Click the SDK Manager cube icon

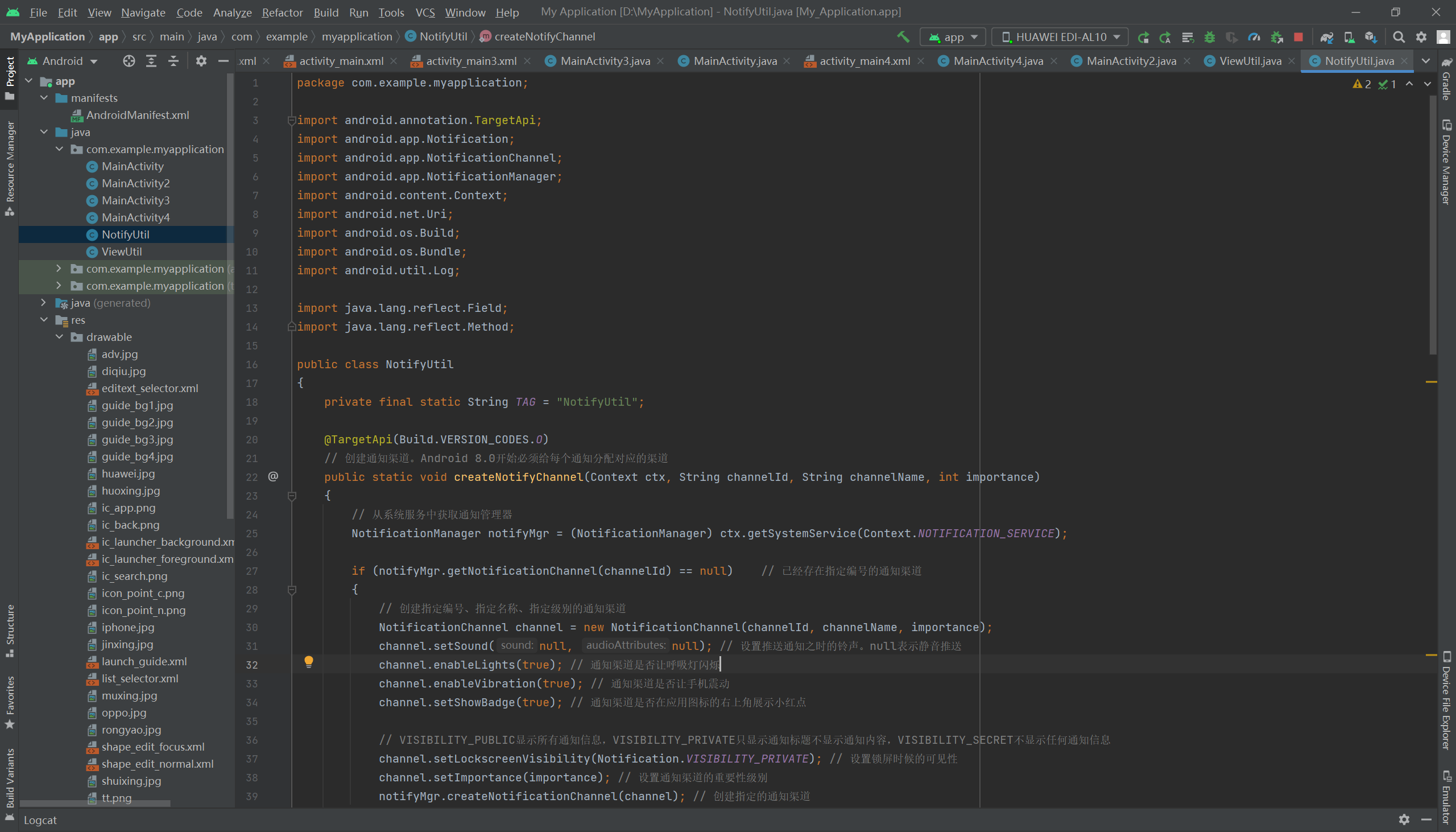click(x=1371, y=37)
